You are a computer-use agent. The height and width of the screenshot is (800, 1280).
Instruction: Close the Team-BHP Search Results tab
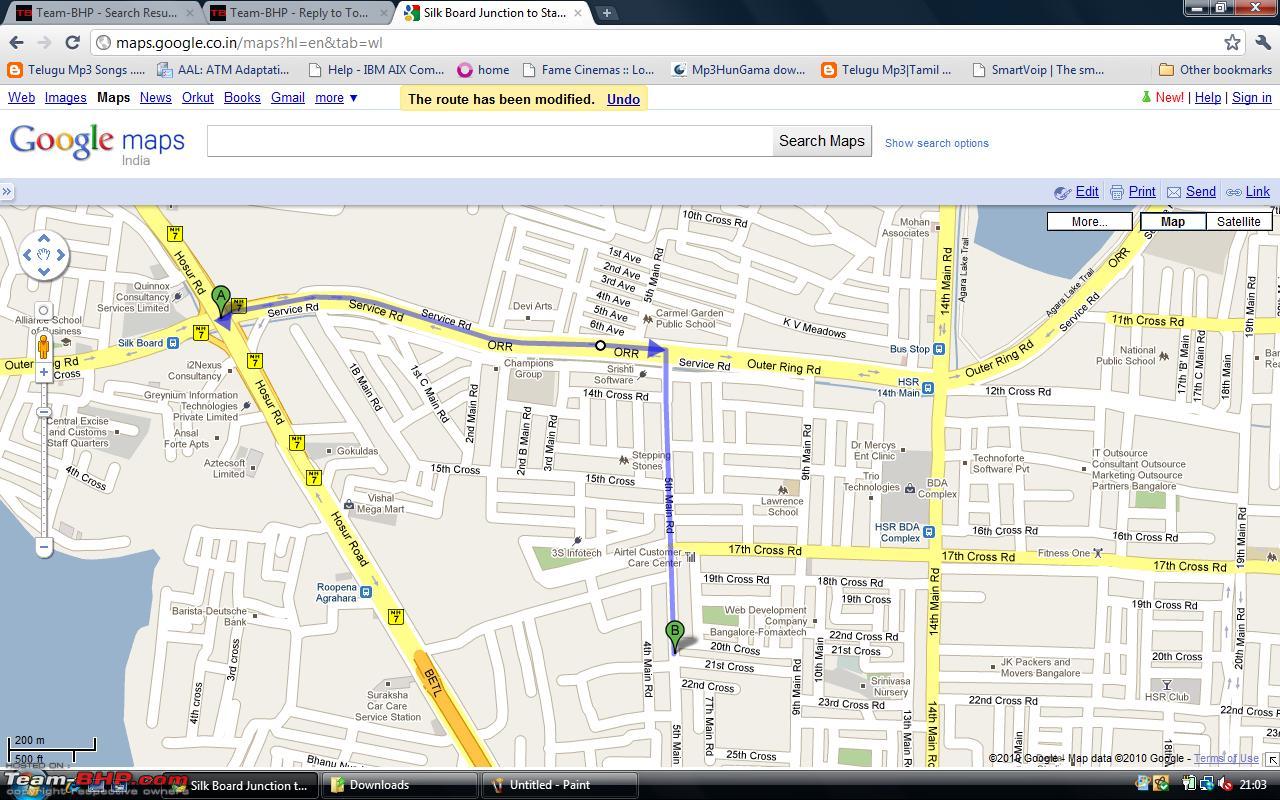190,13
